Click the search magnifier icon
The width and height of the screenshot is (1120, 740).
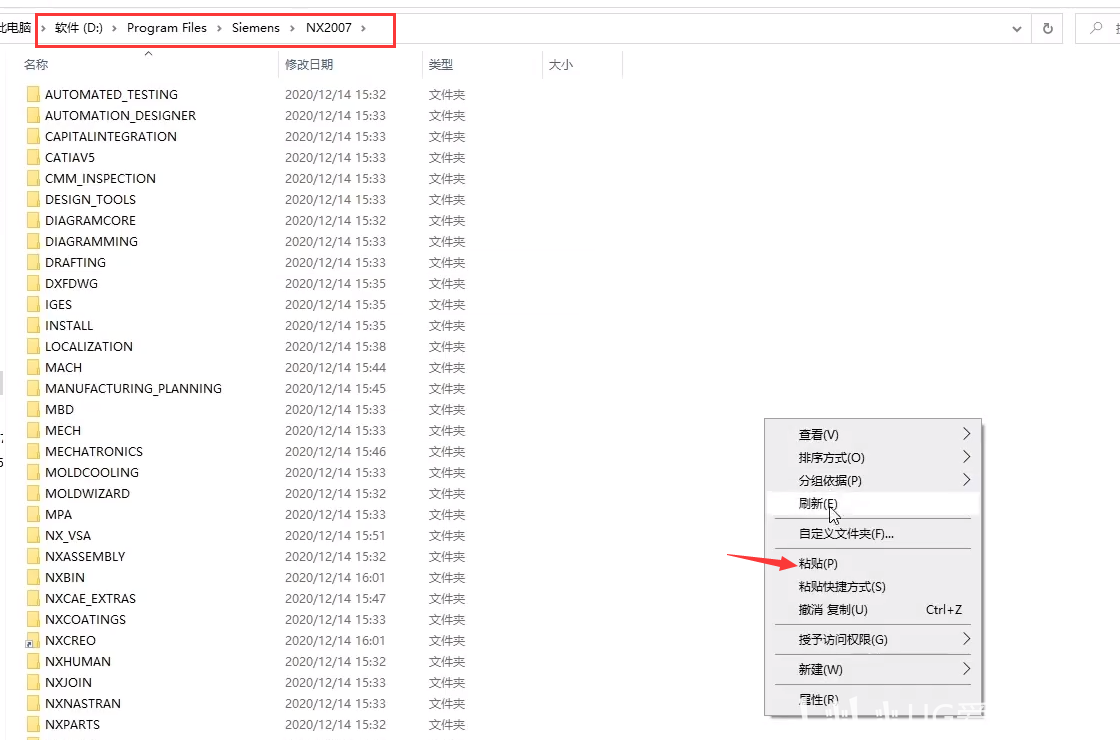coord(1096,29)
